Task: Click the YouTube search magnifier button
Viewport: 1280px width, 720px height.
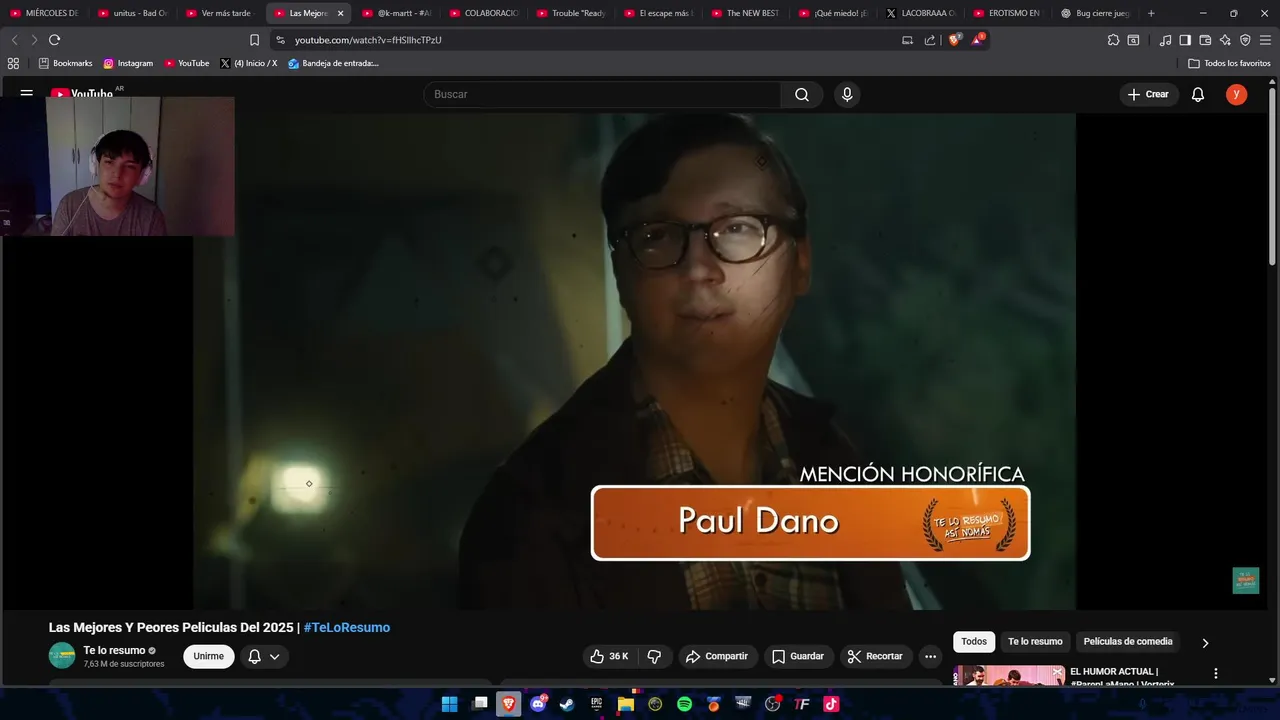Action: click(802, 94)
